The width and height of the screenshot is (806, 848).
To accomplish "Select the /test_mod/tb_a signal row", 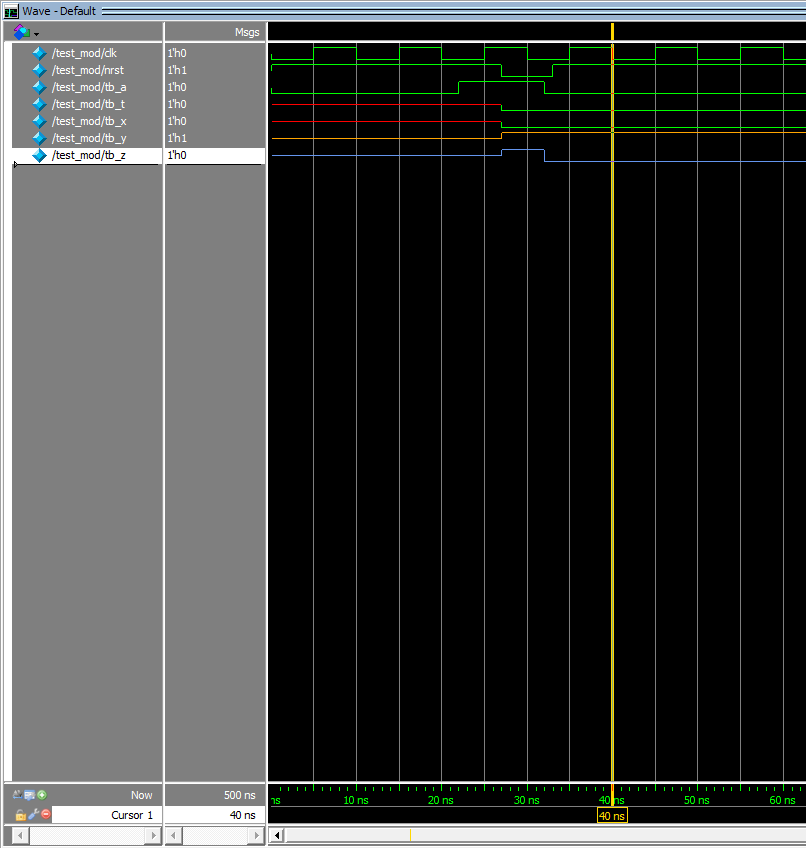I will click(89, 87).
